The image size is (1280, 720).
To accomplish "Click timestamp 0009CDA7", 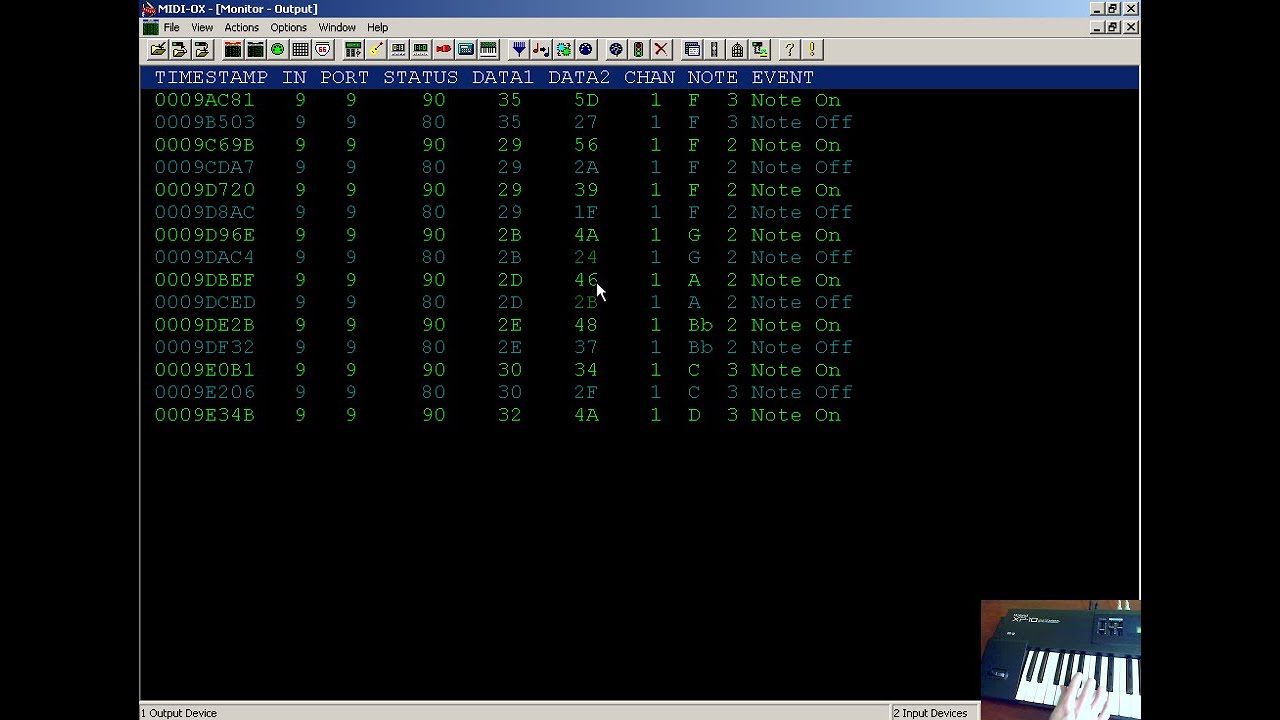I will click(205, 167).
